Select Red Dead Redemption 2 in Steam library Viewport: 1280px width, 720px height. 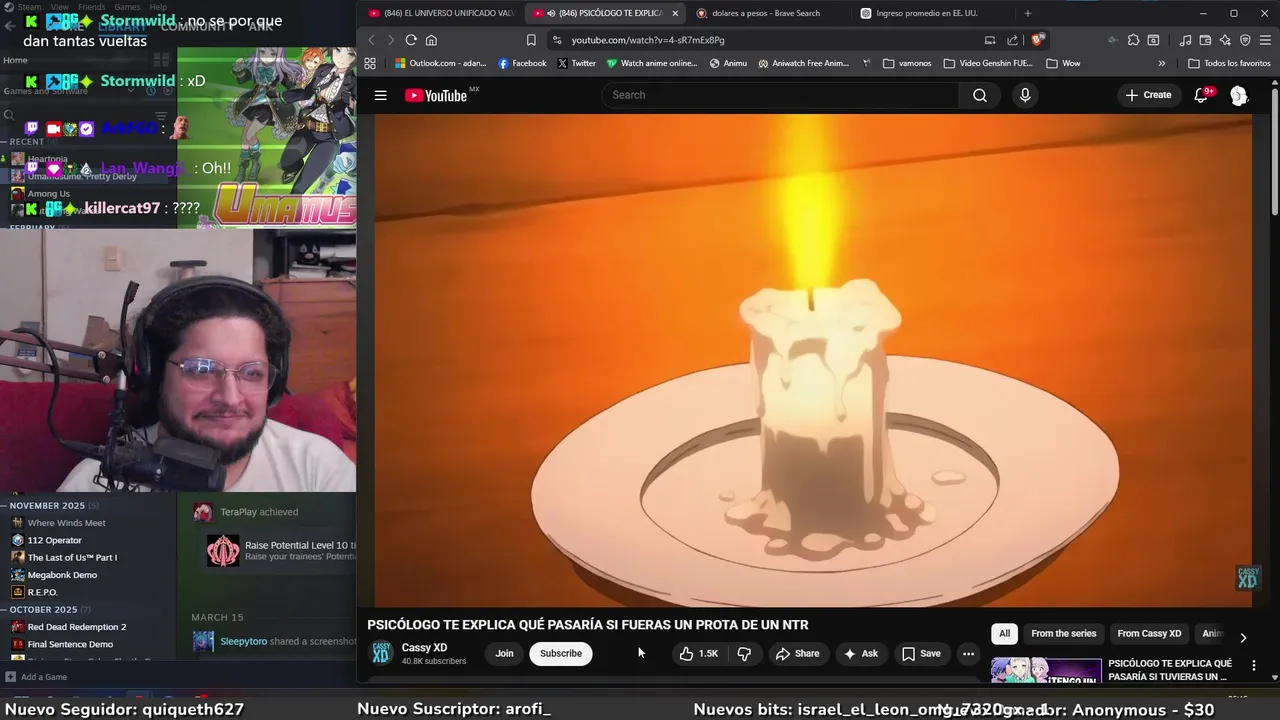coord(77,627)
